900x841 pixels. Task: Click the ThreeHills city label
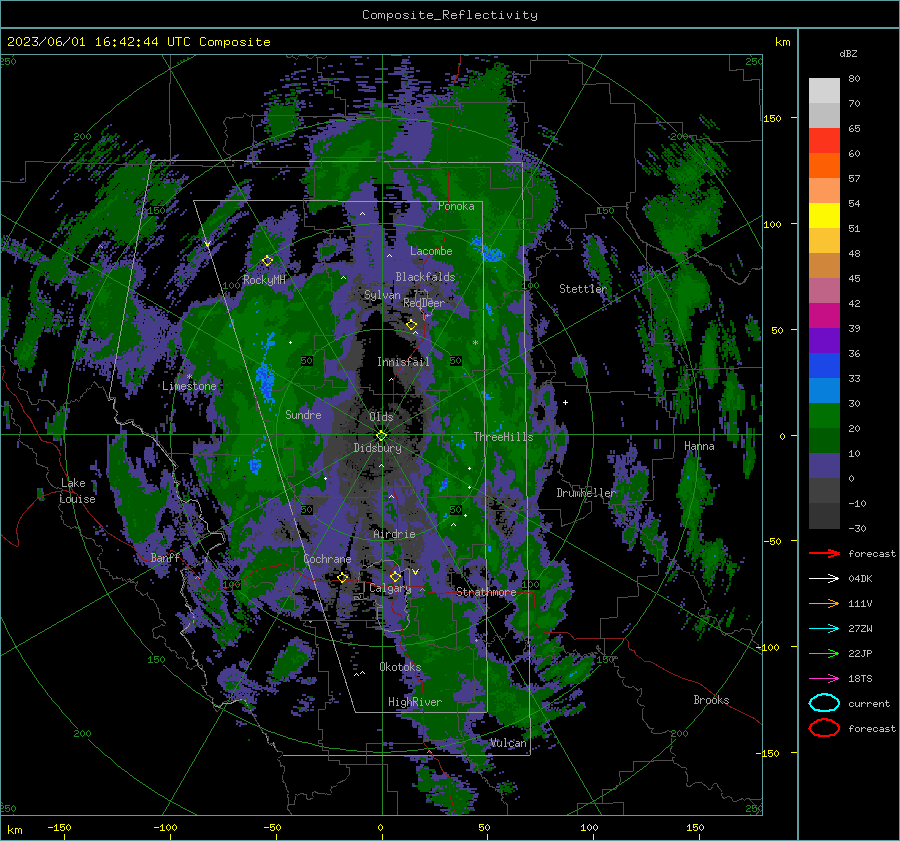click(x=503, y=437)
